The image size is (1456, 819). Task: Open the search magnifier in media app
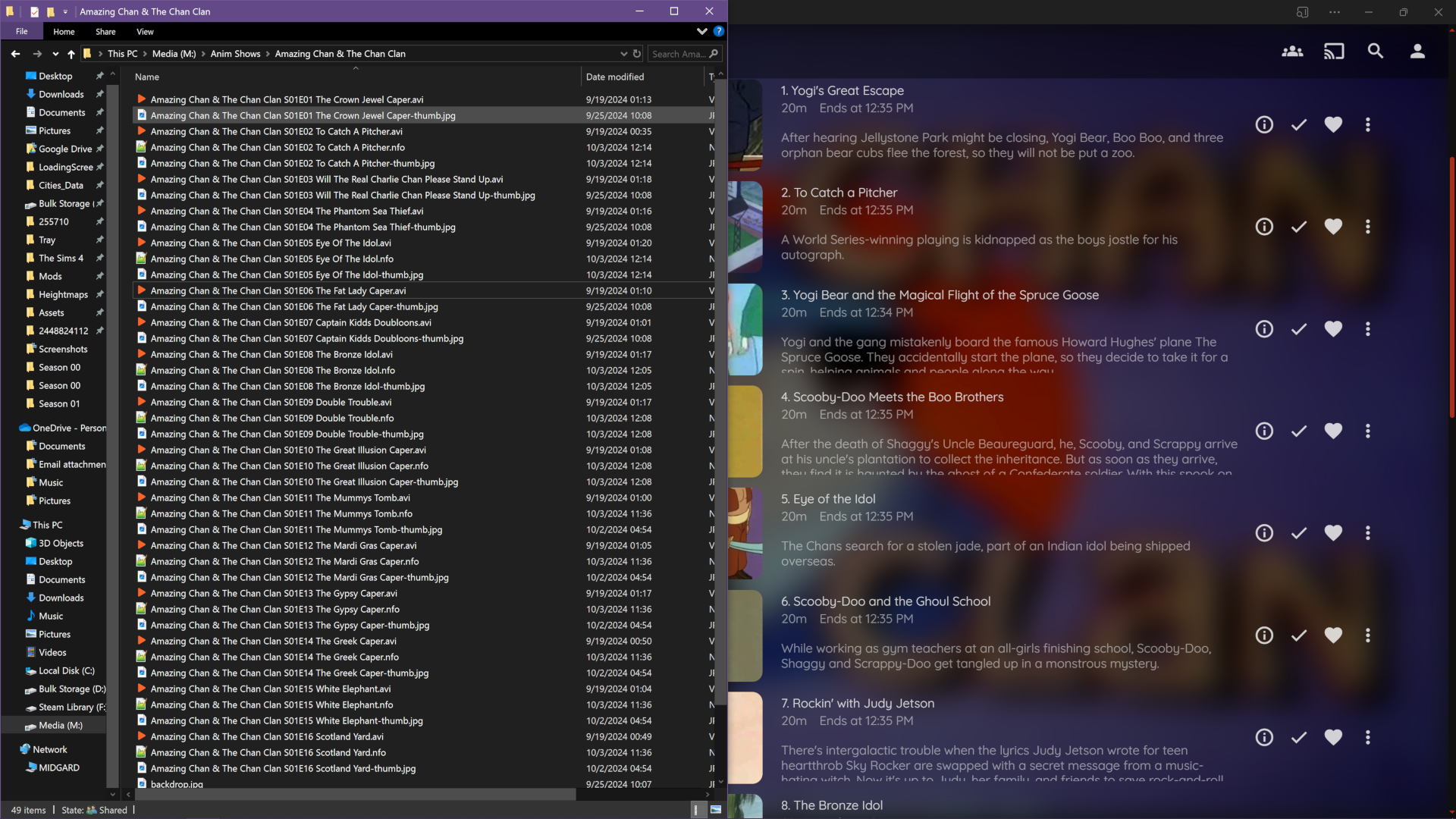coord(1375,52)
